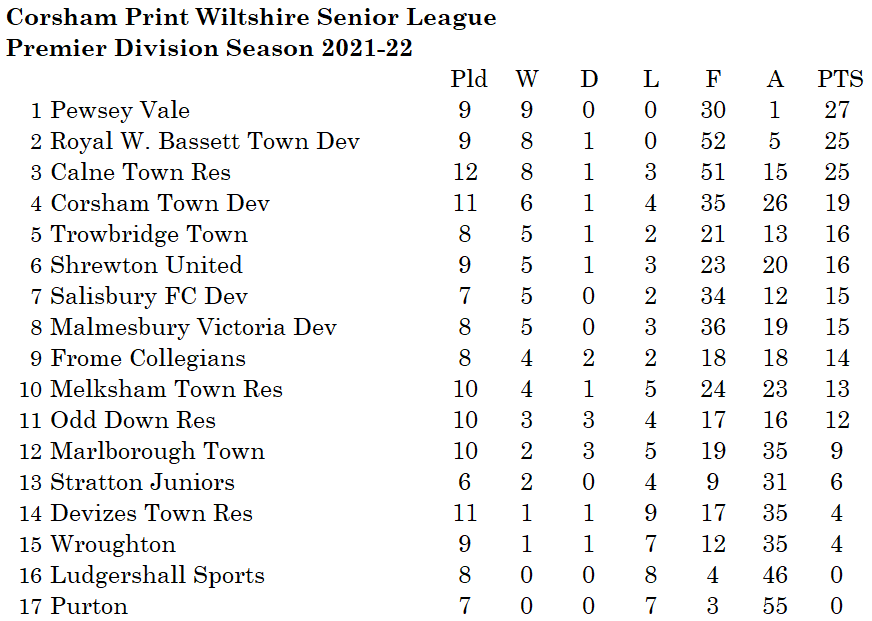The image size is (872, 621).
Task: Select Royal W. Bassett Town Dev row name
Action: (x=204, y=141)
